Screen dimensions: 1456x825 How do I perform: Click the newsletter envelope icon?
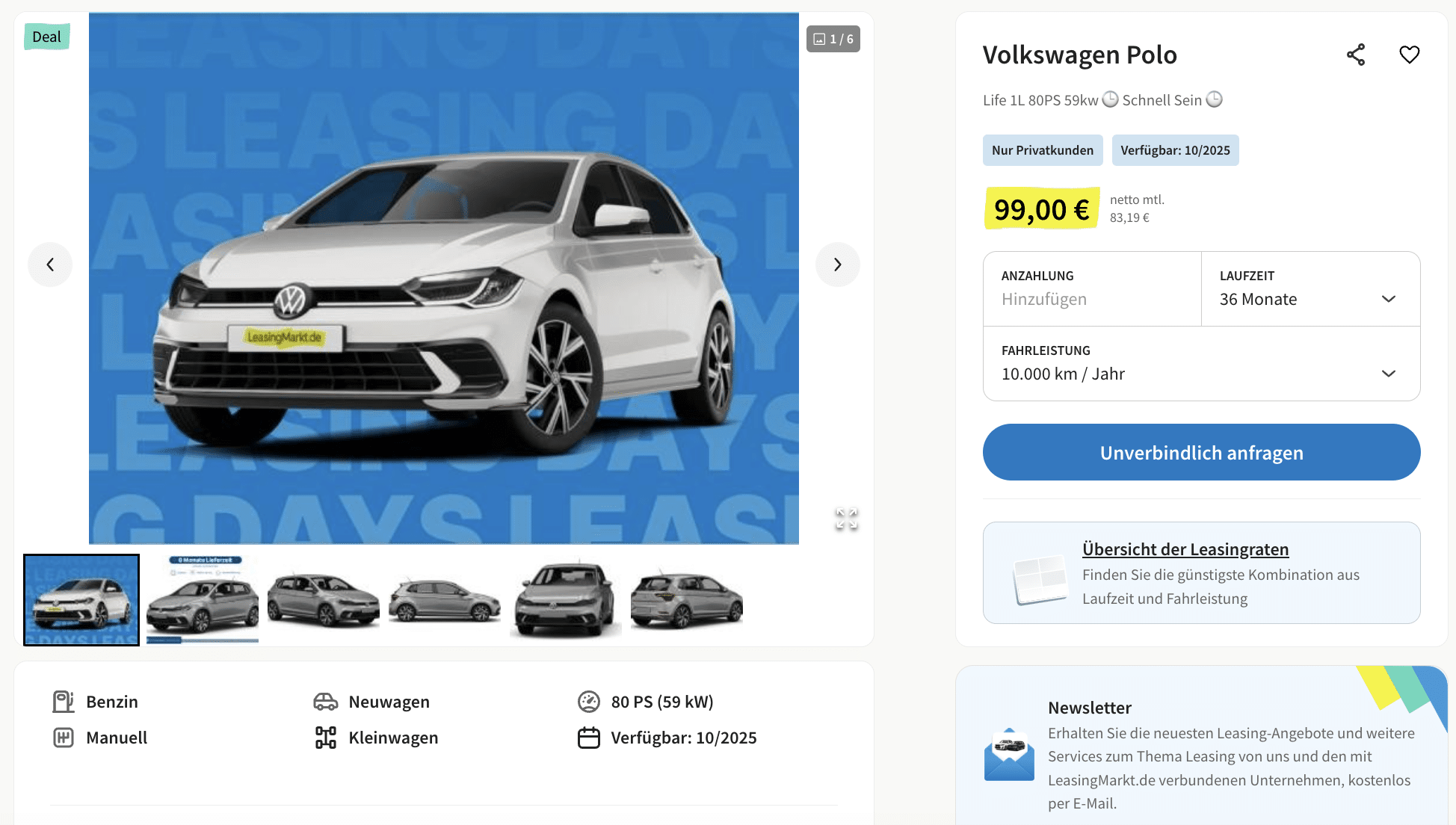pyautogui.click(x=1009, y=755)
